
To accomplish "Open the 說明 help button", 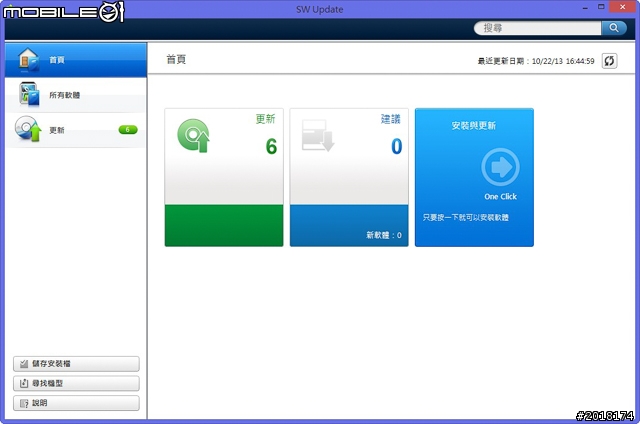I will click(x=76, y=403).
